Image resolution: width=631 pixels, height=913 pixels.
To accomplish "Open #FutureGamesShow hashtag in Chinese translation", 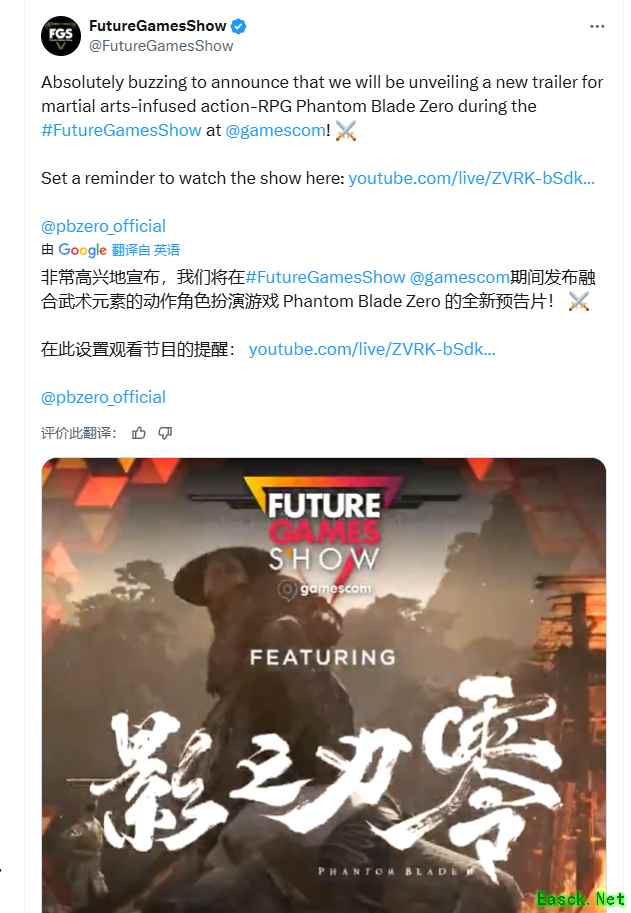I will (325, 277).
